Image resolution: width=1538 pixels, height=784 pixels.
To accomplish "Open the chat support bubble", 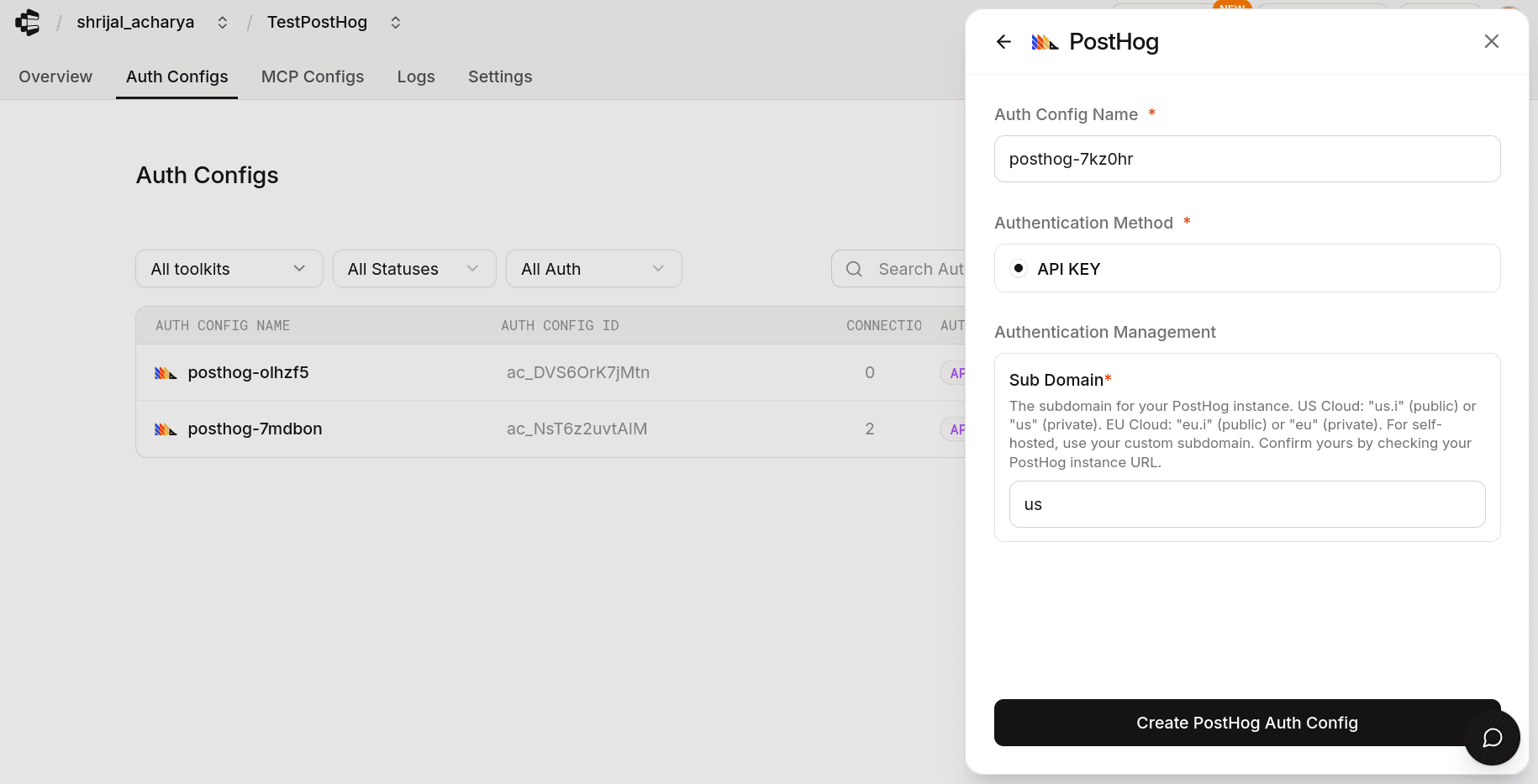I will tap(1492, 738).
